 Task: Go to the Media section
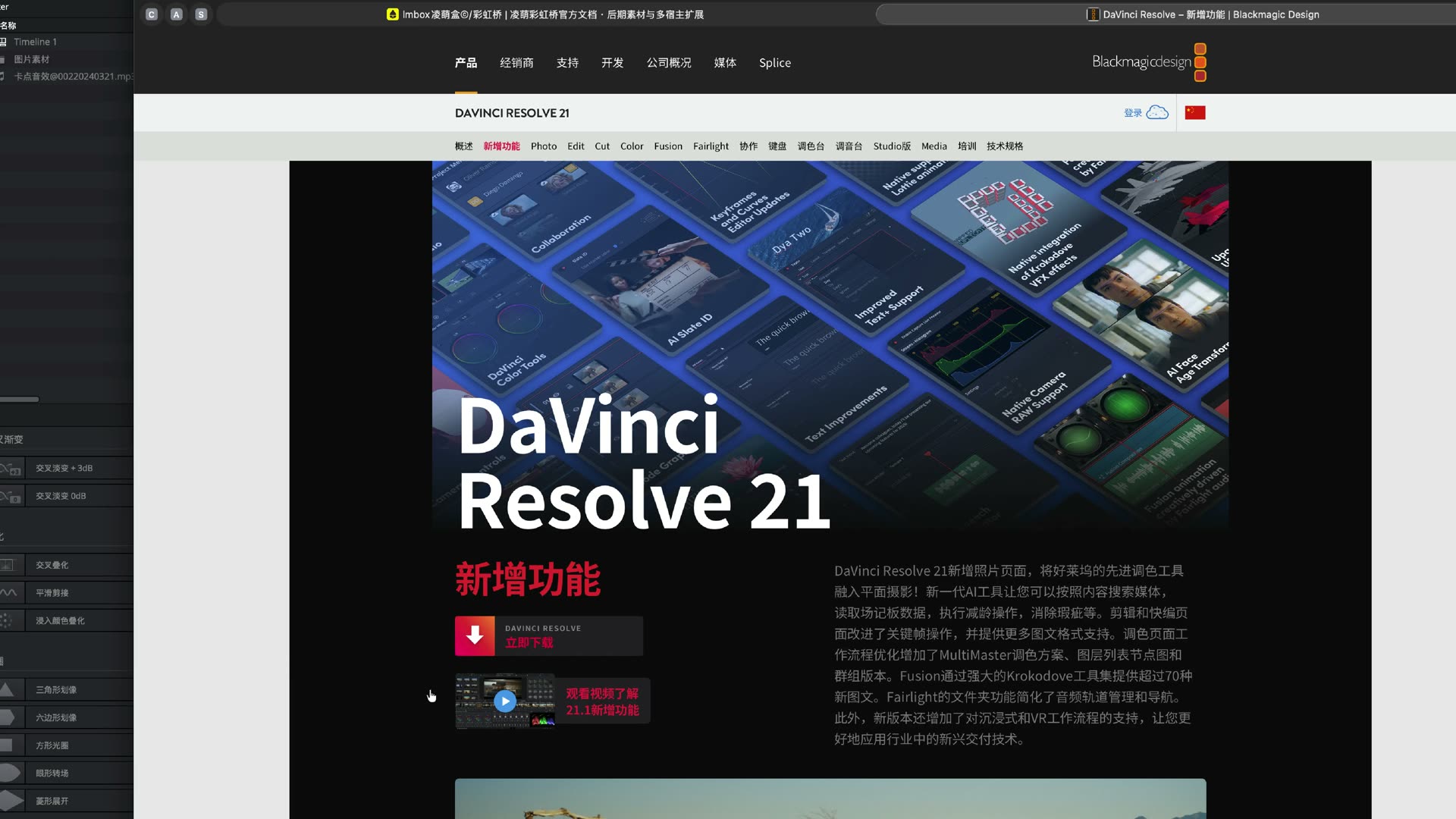[x=934, y=146]
